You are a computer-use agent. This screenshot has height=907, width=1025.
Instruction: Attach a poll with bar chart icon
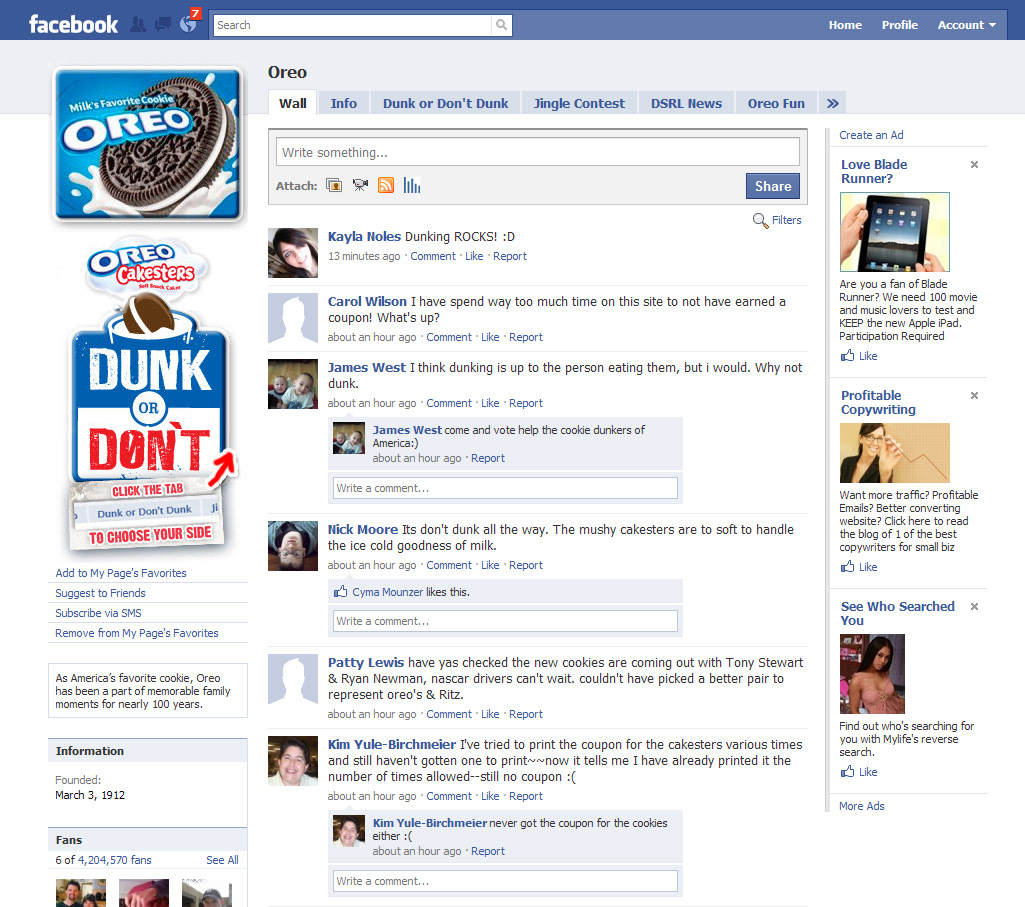click(412, 186)
